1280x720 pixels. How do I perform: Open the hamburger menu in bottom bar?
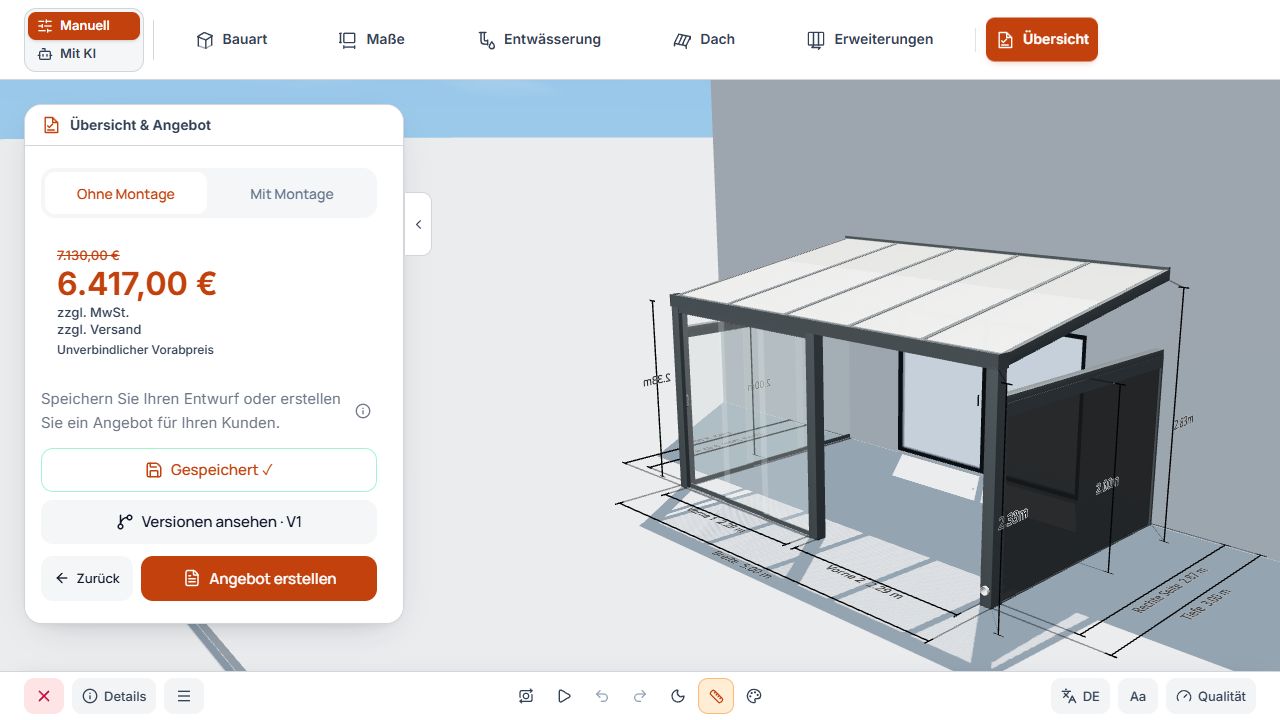click(x=184, y=696)
